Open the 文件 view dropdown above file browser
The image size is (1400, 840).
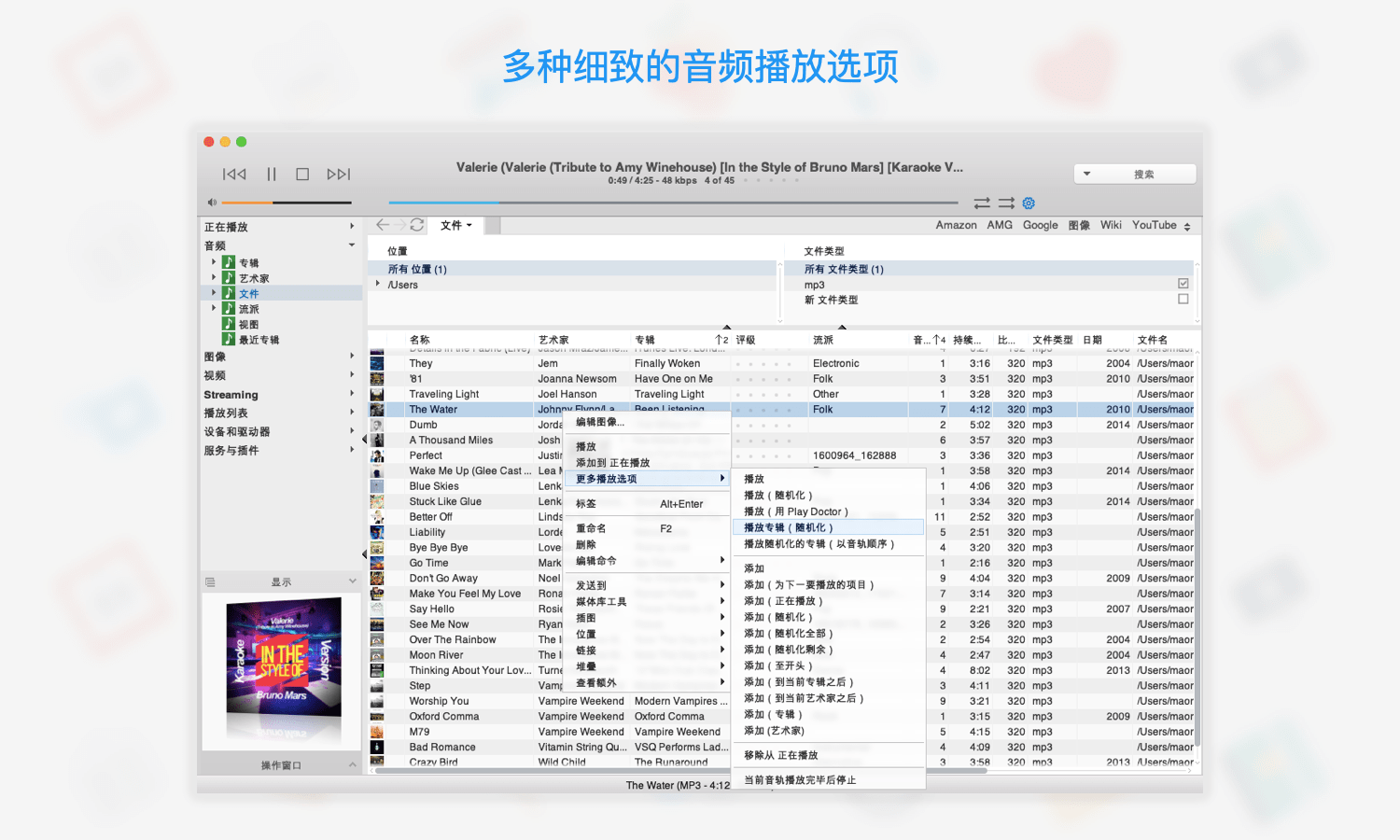(x=456, y=225)
